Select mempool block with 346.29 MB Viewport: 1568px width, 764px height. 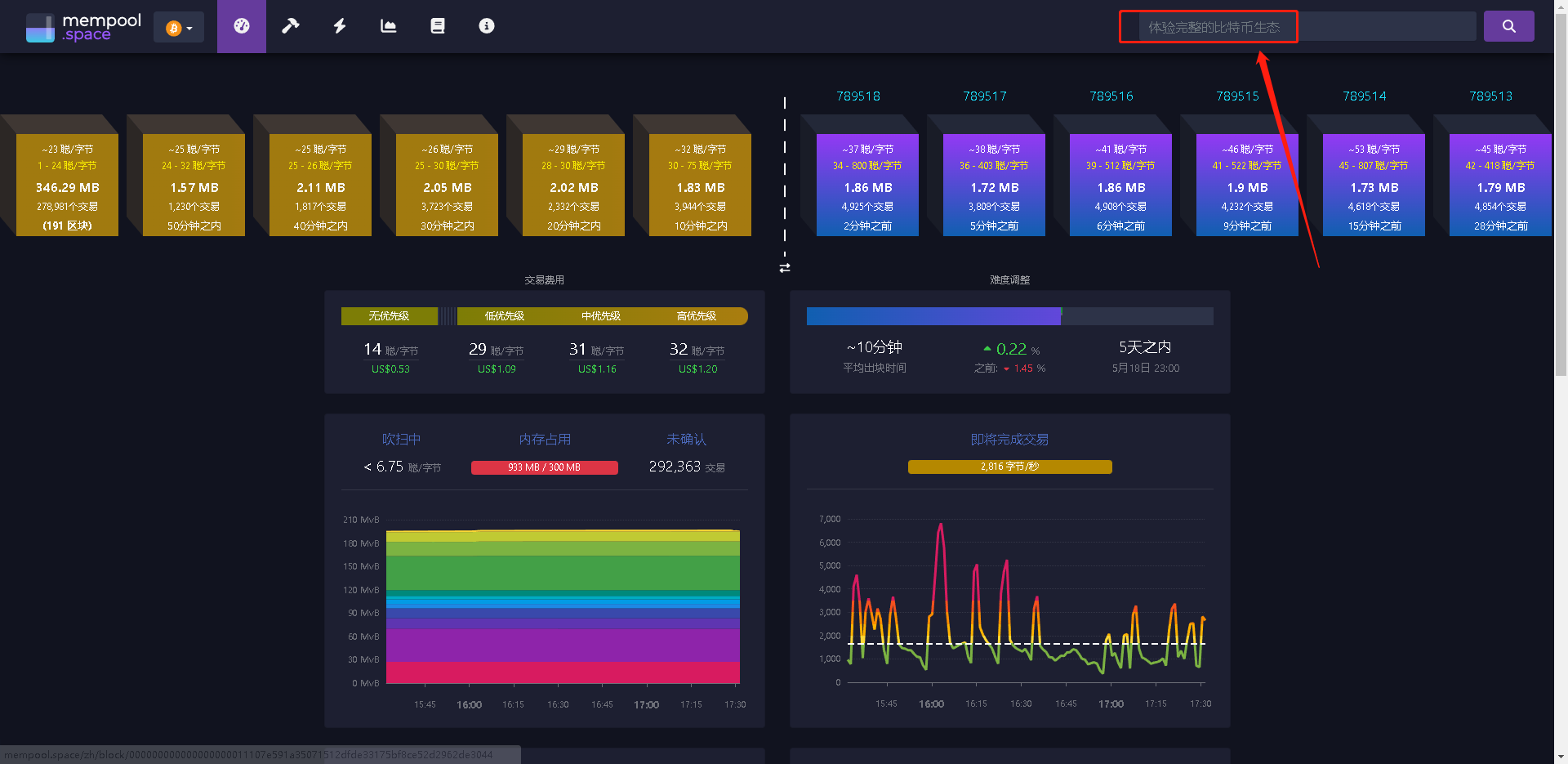tap(67, 185)
